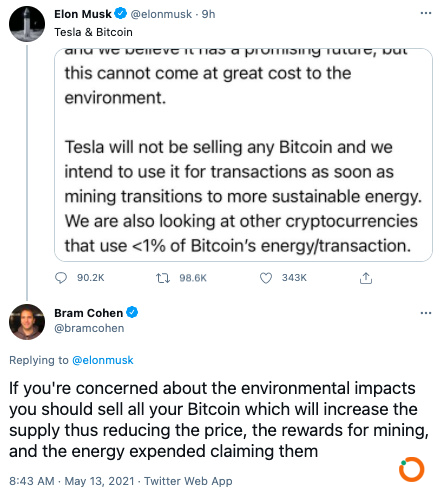Click the 8:43 AM May 13, 2021 timestamp
444x498 pixels.
72,481
